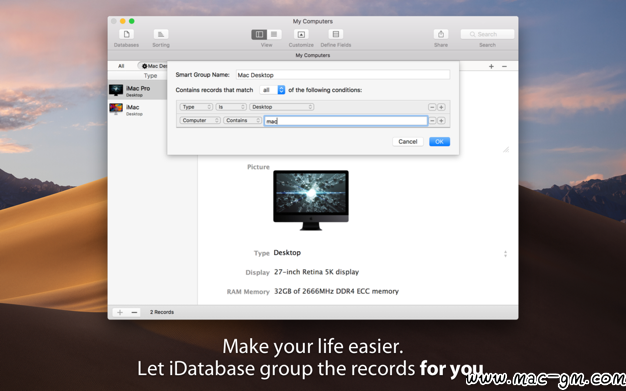The height and width of the screenshot is (391, 626).
Task: Select the All group tab
Action: click(x=121, y=66)
